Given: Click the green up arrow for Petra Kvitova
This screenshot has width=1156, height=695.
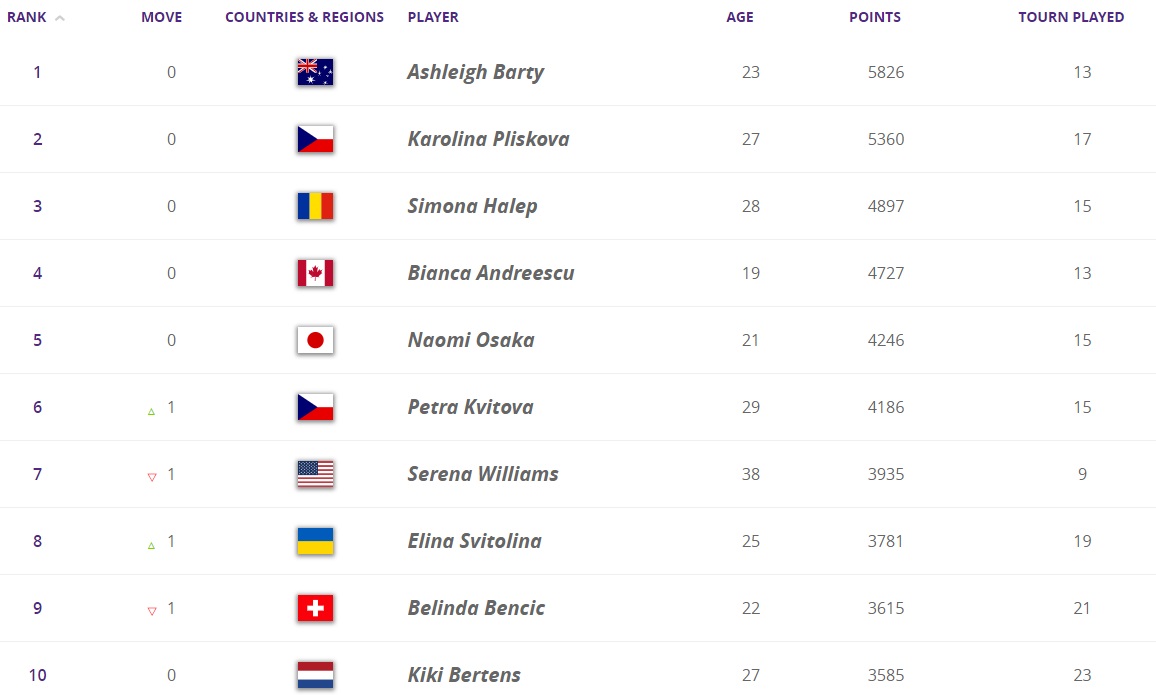Looking at the screenshot, I should [152, 411].
